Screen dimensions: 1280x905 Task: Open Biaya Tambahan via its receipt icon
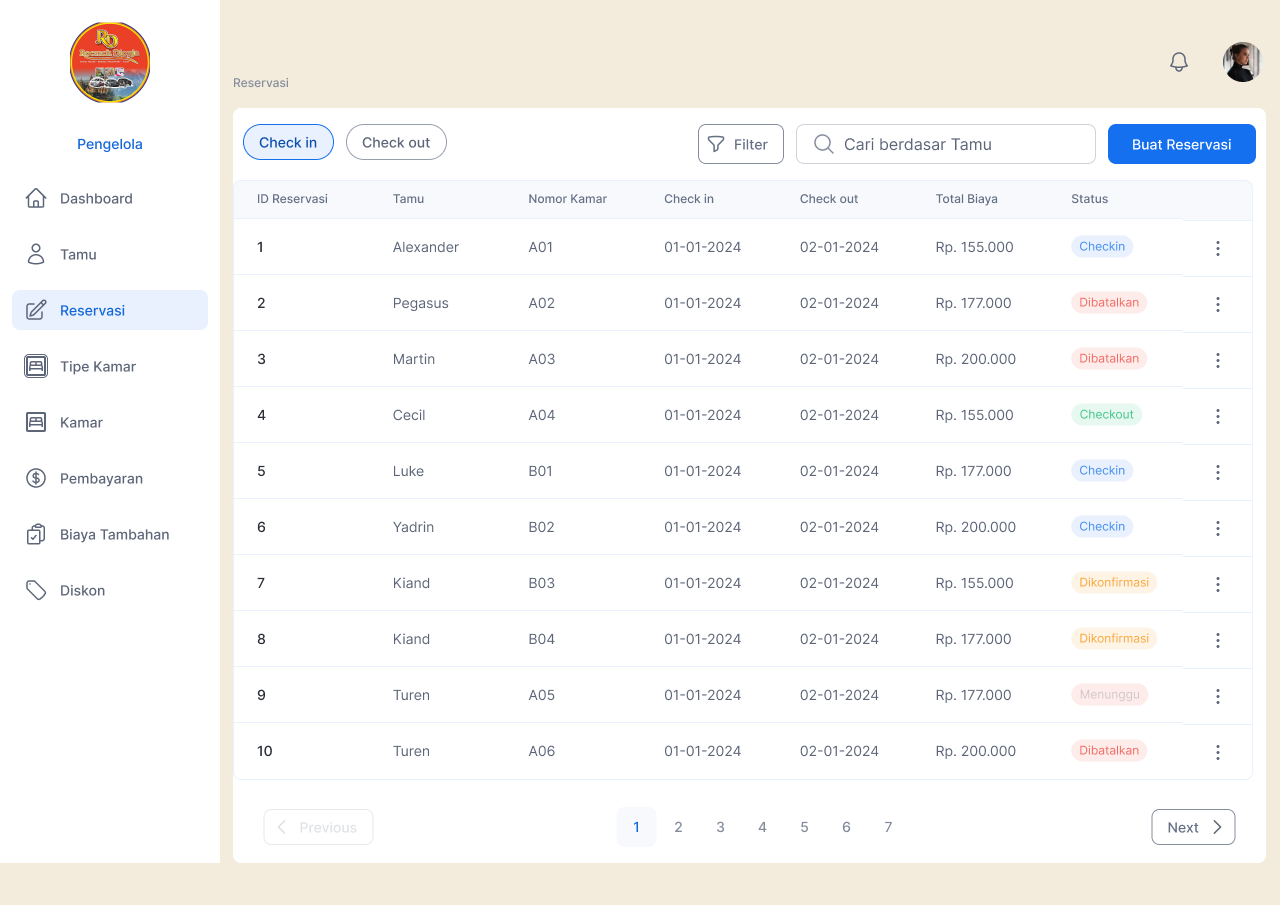(x=36, y=534)
